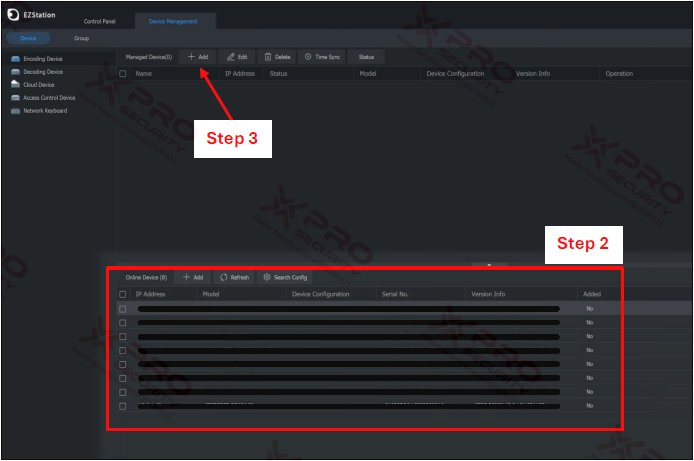Image resolution: width=694 pixels, height=461 pixels.
Task: Click the Status button in the toolbar
Action: (x=366, y=57)
